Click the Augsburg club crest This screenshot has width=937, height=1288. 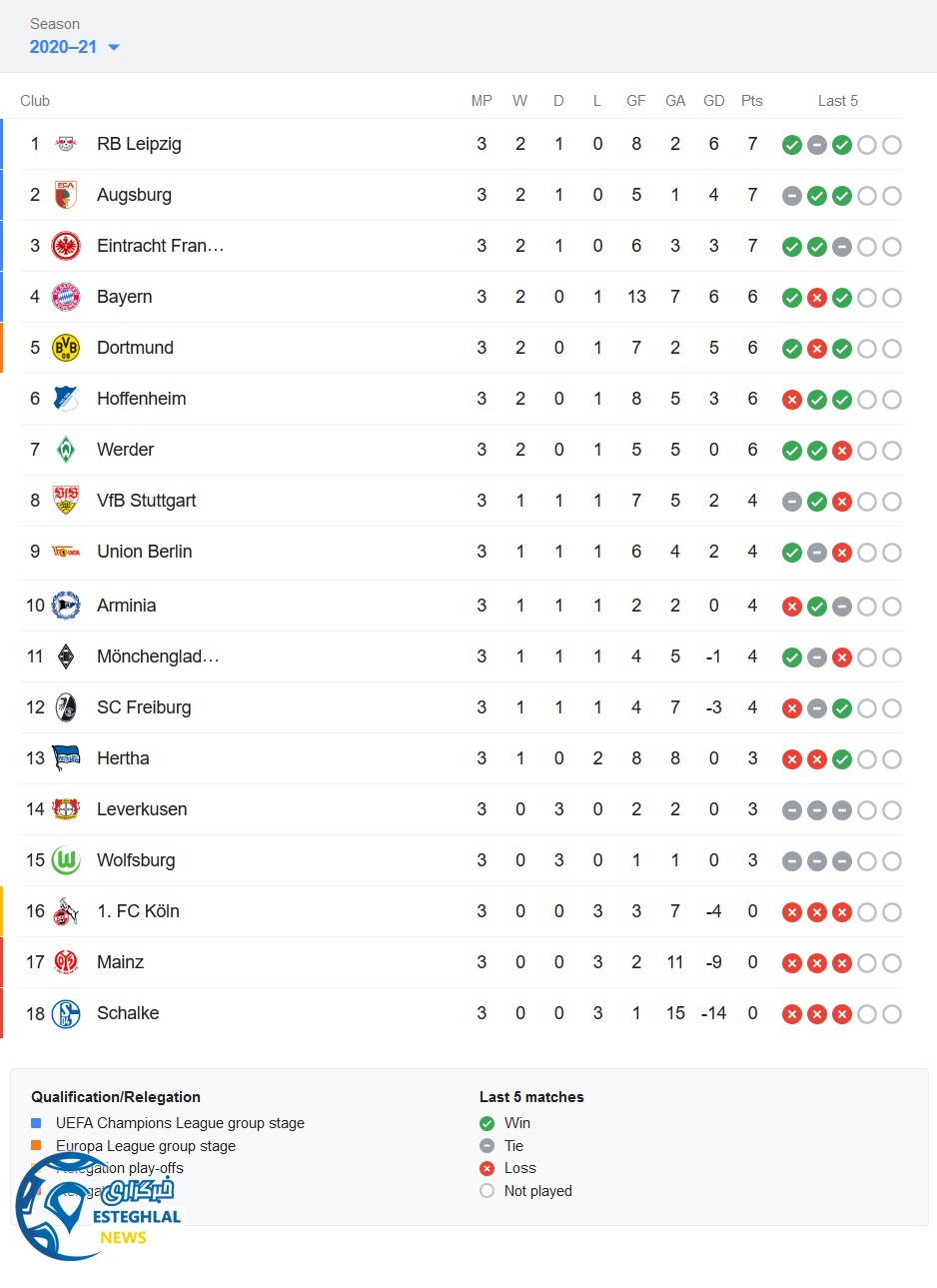[66, 195]
